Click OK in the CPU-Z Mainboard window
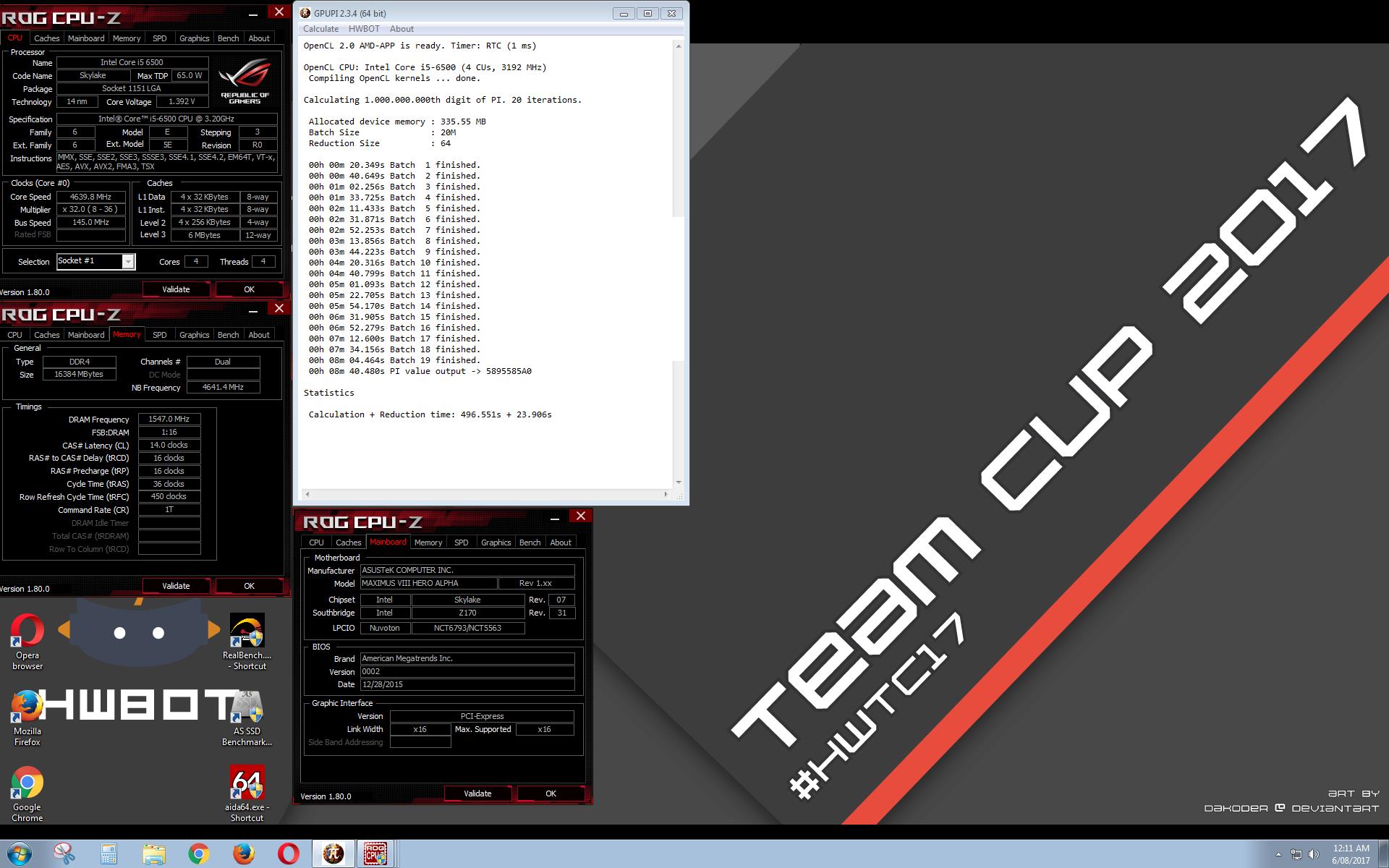The height and width of the screenshot is (868, 1389). pos(551,793)
